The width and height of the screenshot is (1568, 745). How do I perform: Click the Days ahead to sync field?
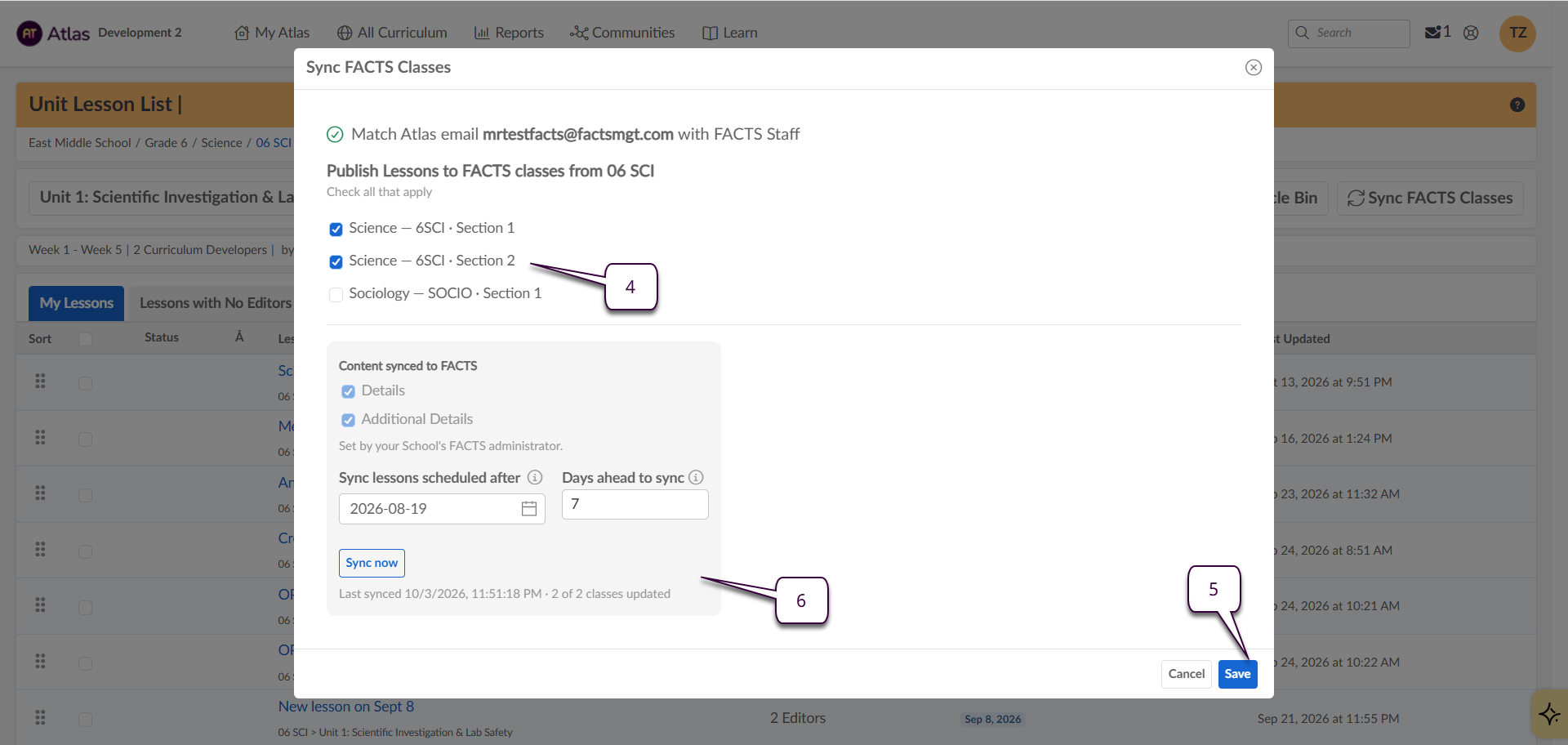pyautogui.click(x=635, y=505)
